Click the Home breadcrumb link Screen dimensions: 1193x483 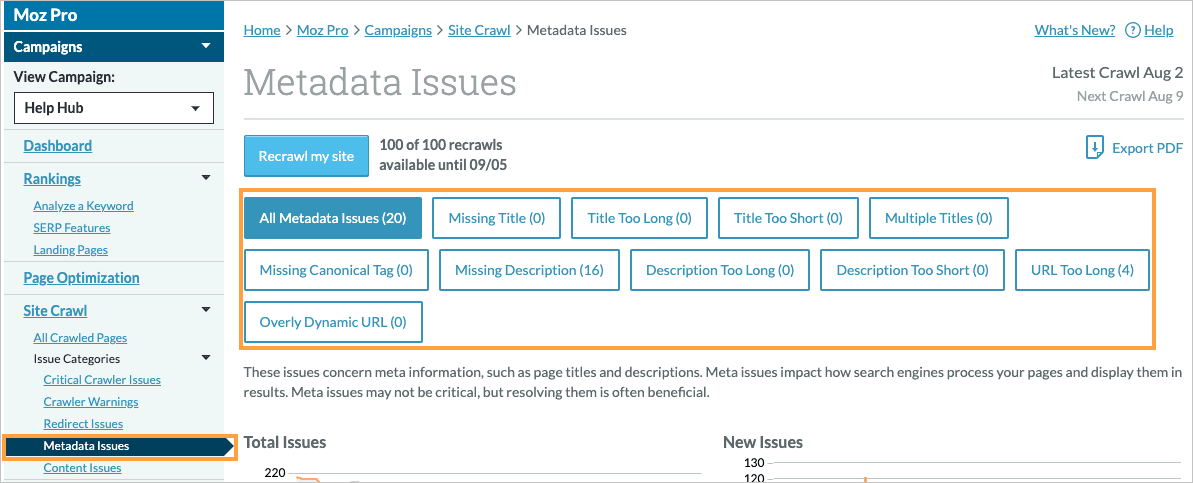point(262,30)
